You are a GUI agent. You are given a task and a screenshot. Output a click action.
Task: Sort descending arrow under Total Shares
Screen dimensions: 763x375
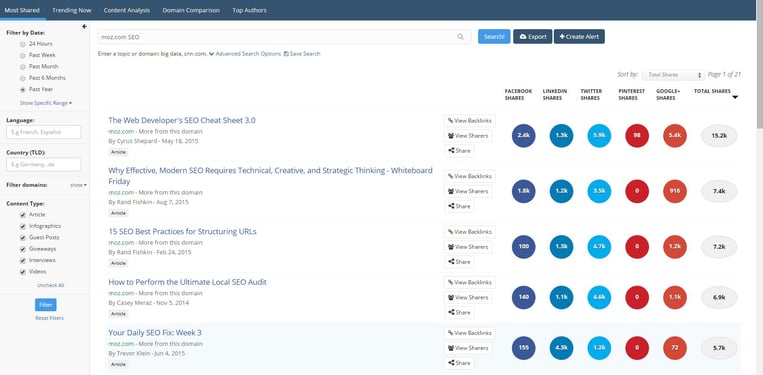coord(735,97)
